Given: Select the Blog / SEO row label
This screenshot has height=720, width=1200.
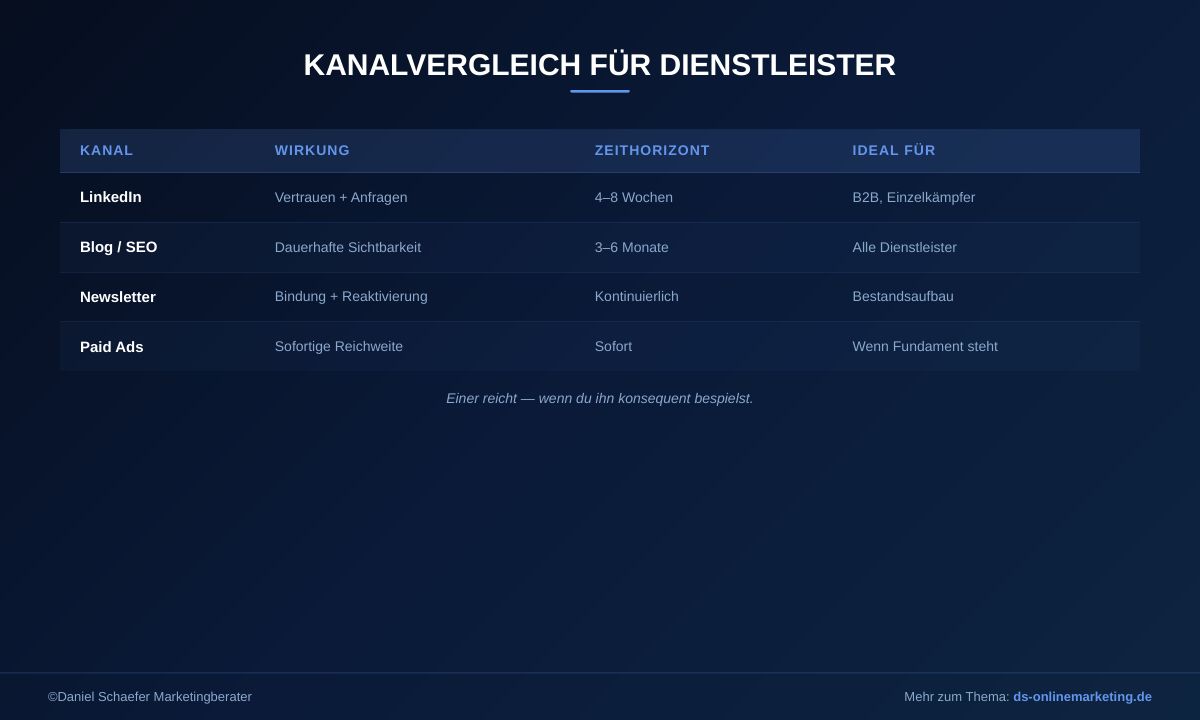Looking at the screenshot, I should click(119, 247).
